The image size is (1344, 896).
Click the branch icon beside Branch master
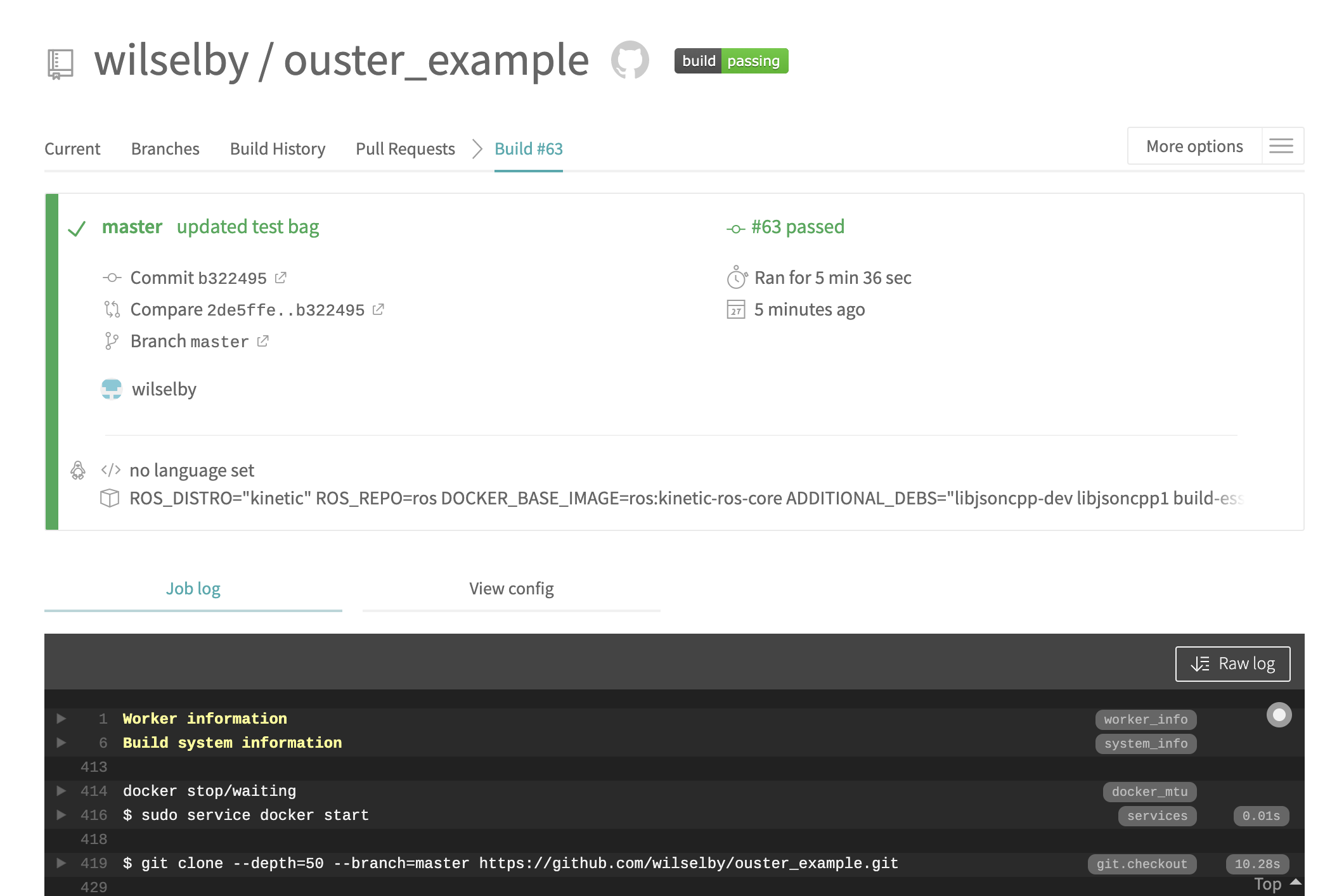click(112, 341)
